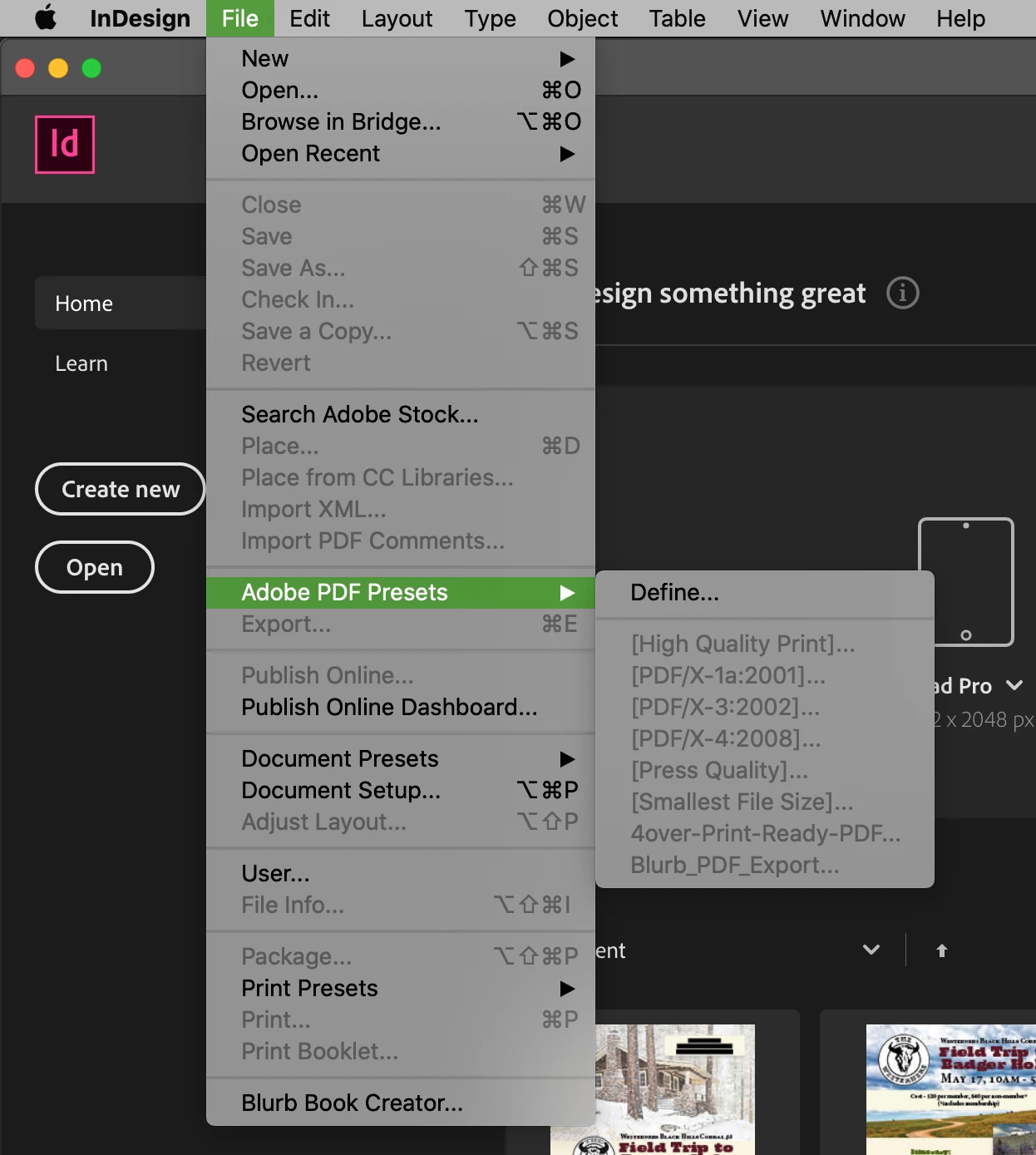Image resolution: width=1036 pixels, height=1155 pixels.
Task: Click the yellow minimize window button
Action: [58, 68]
